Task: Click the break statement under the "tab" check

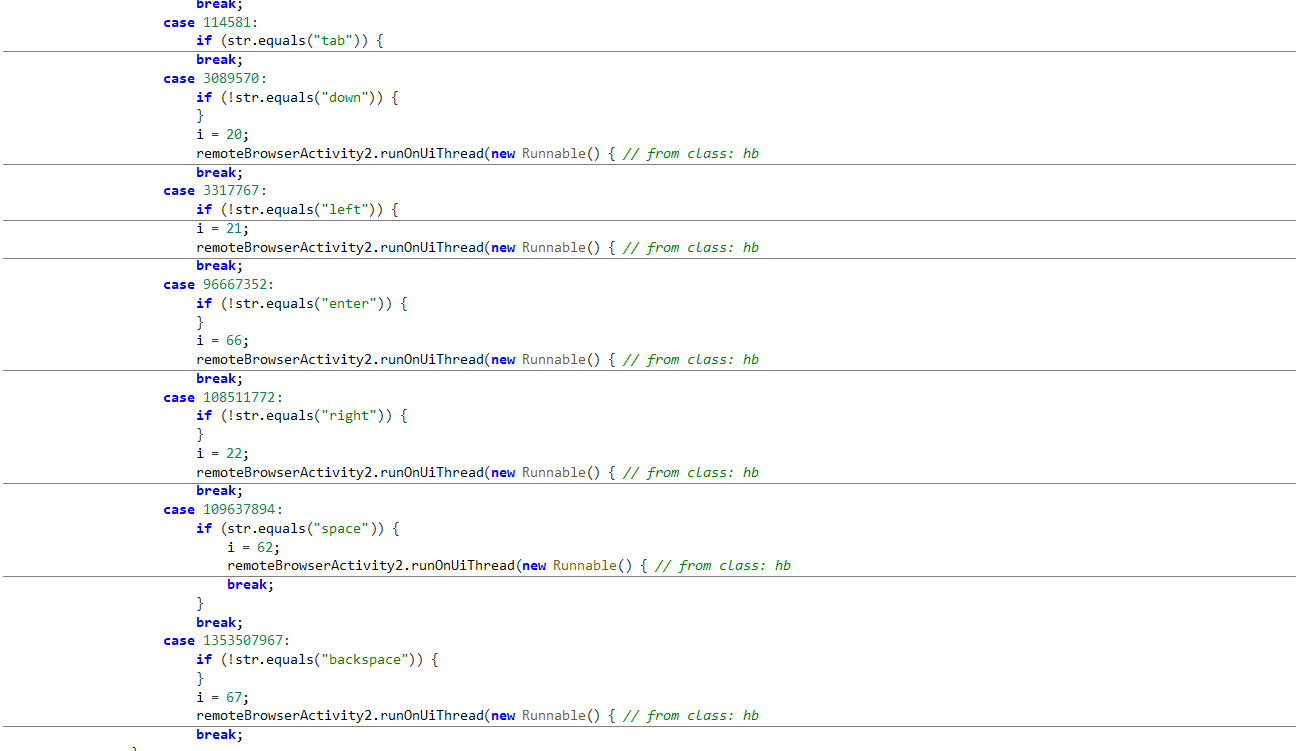Action: pos(219,60)
